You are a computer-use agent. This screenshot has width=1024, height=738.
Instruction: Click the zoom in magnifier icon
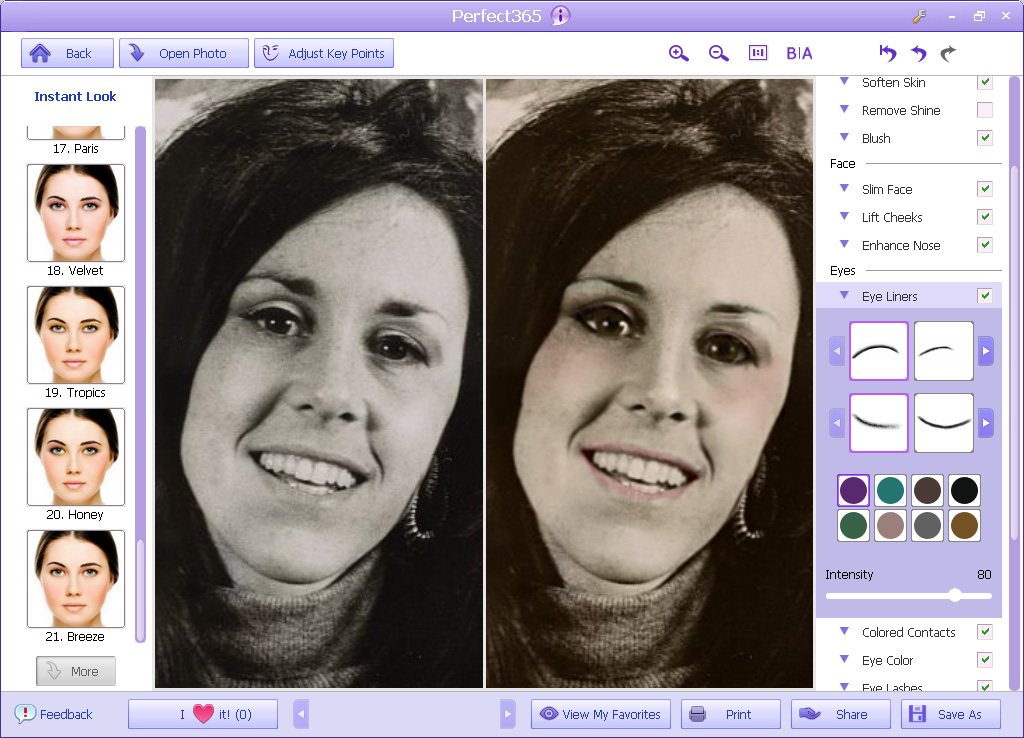coord(679,53)
